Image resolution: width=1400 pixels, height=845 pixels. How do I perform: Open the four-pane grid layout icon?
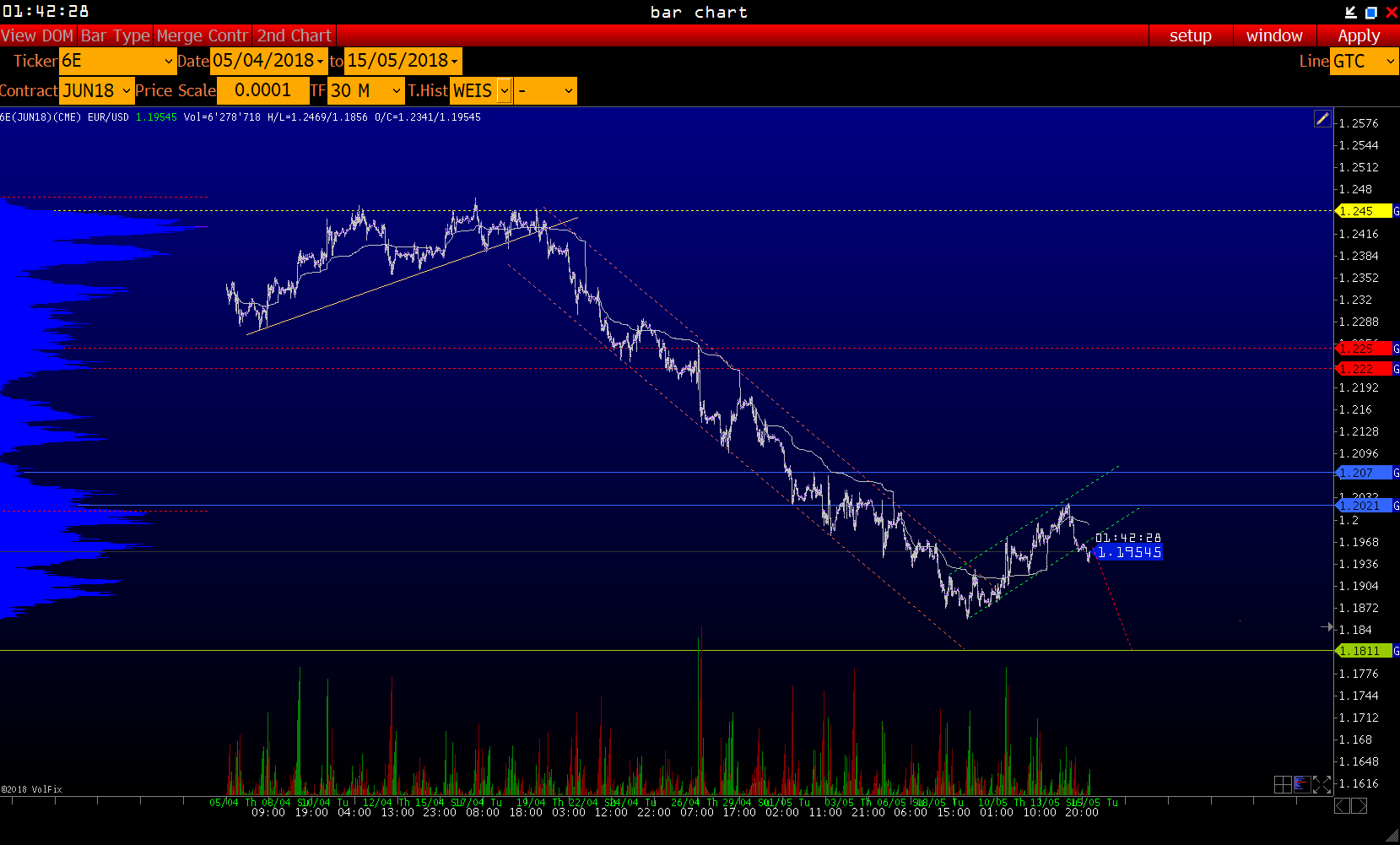click(1283, 784)
